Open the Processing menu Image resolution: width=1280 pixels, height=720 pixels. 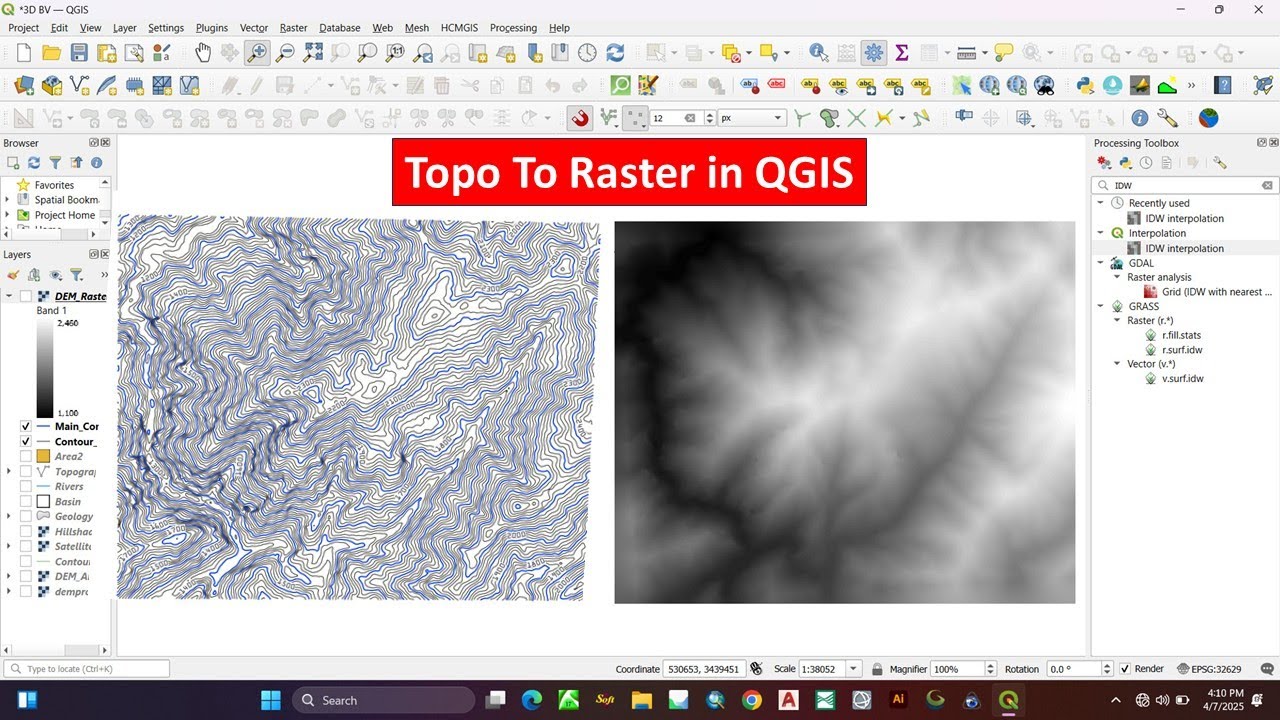click(x=513, y=28)
